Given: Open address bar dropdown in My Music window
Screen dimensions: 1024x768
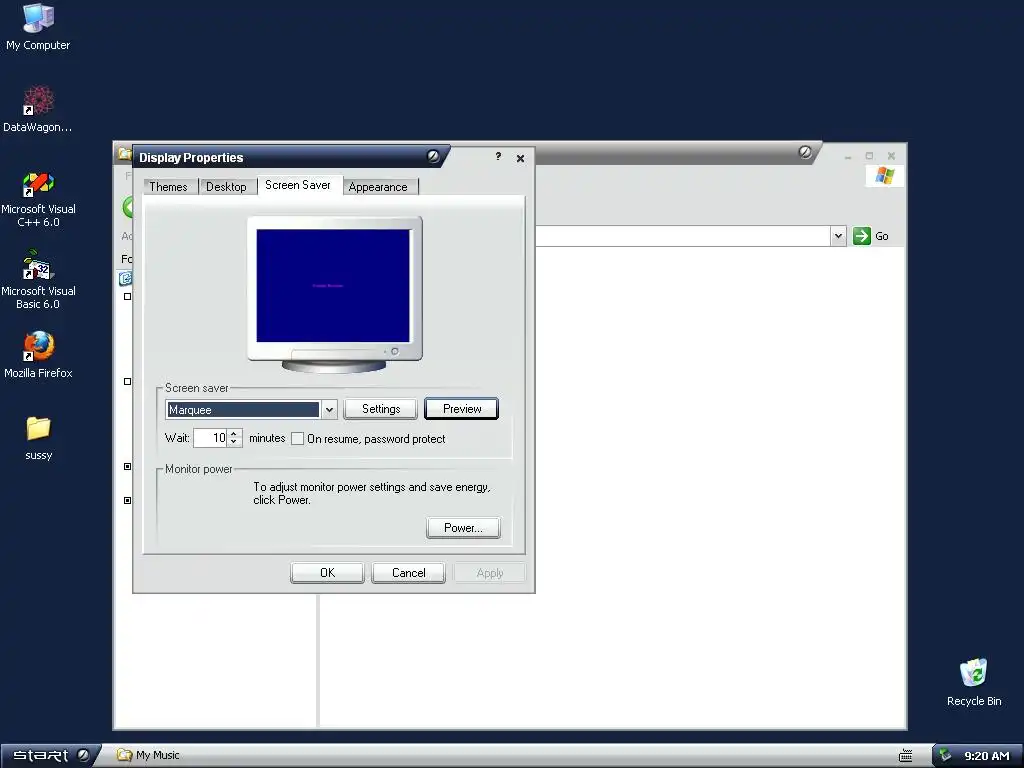Looking at the screenshot, I should [839, 236].
